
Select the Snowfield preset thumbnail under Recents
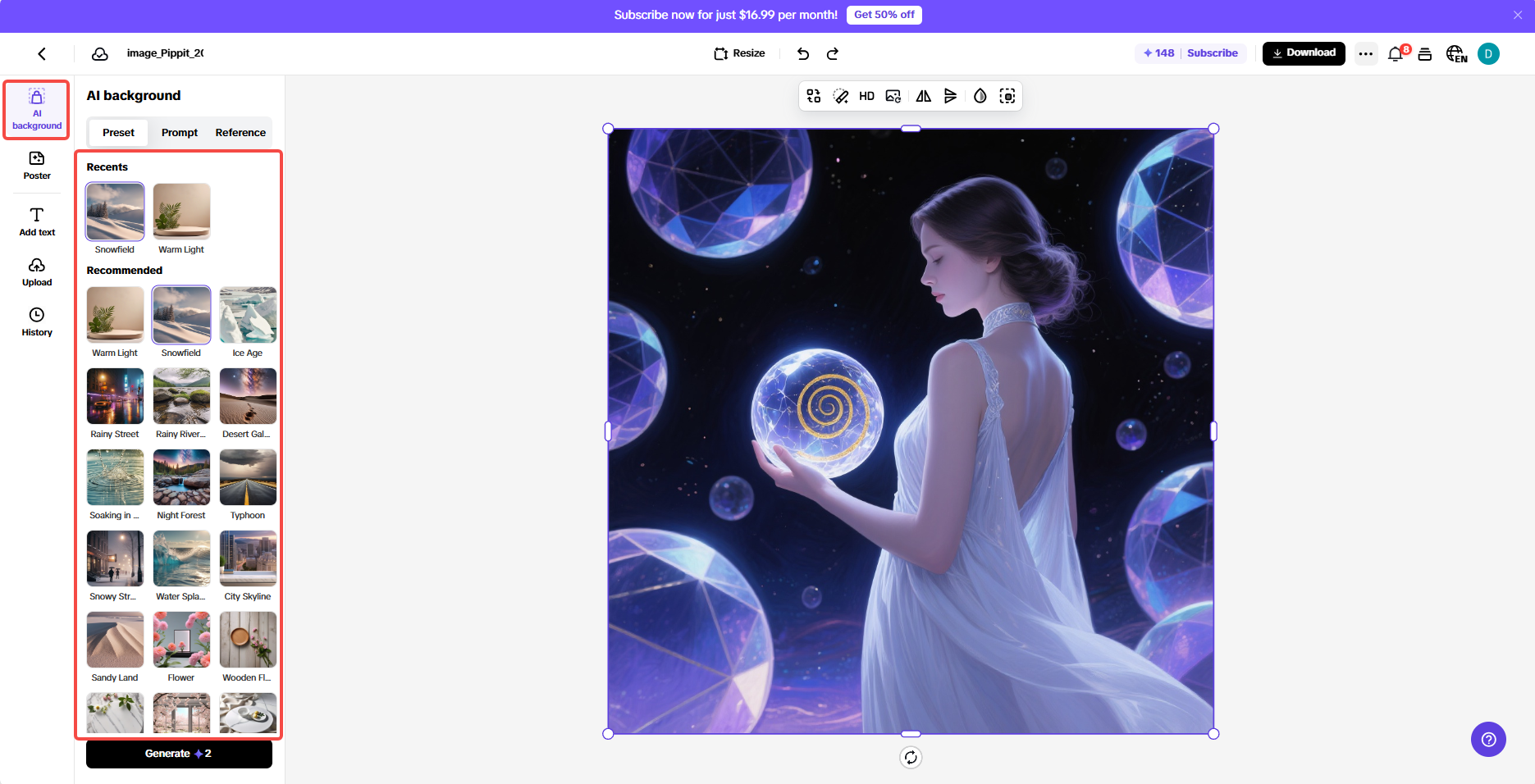[115, 211]
